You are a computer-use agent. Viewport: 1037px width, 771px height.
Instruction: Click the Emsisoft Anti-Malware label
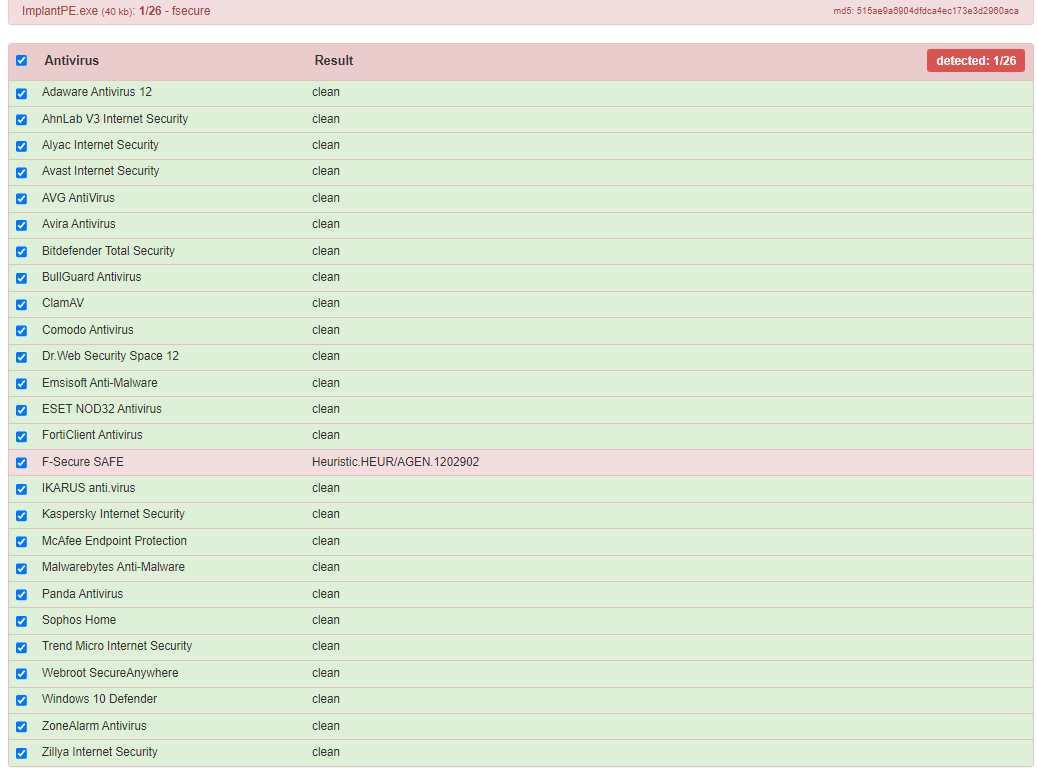click(x=100, y=382)
